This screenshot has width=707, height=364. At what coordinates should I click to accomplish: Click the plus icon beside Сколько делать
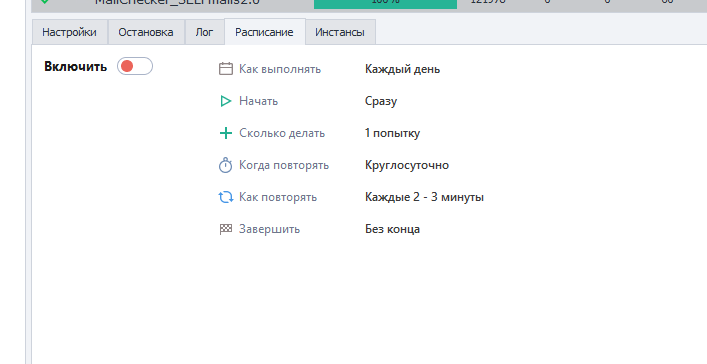point(225,133)
